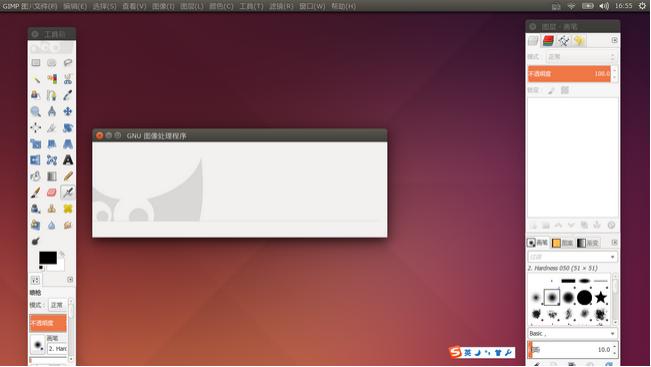Screen dimensions: 651x367
Task: Open the 图层(L) menu
Action: pyautogui.click(x=192, y=6)
